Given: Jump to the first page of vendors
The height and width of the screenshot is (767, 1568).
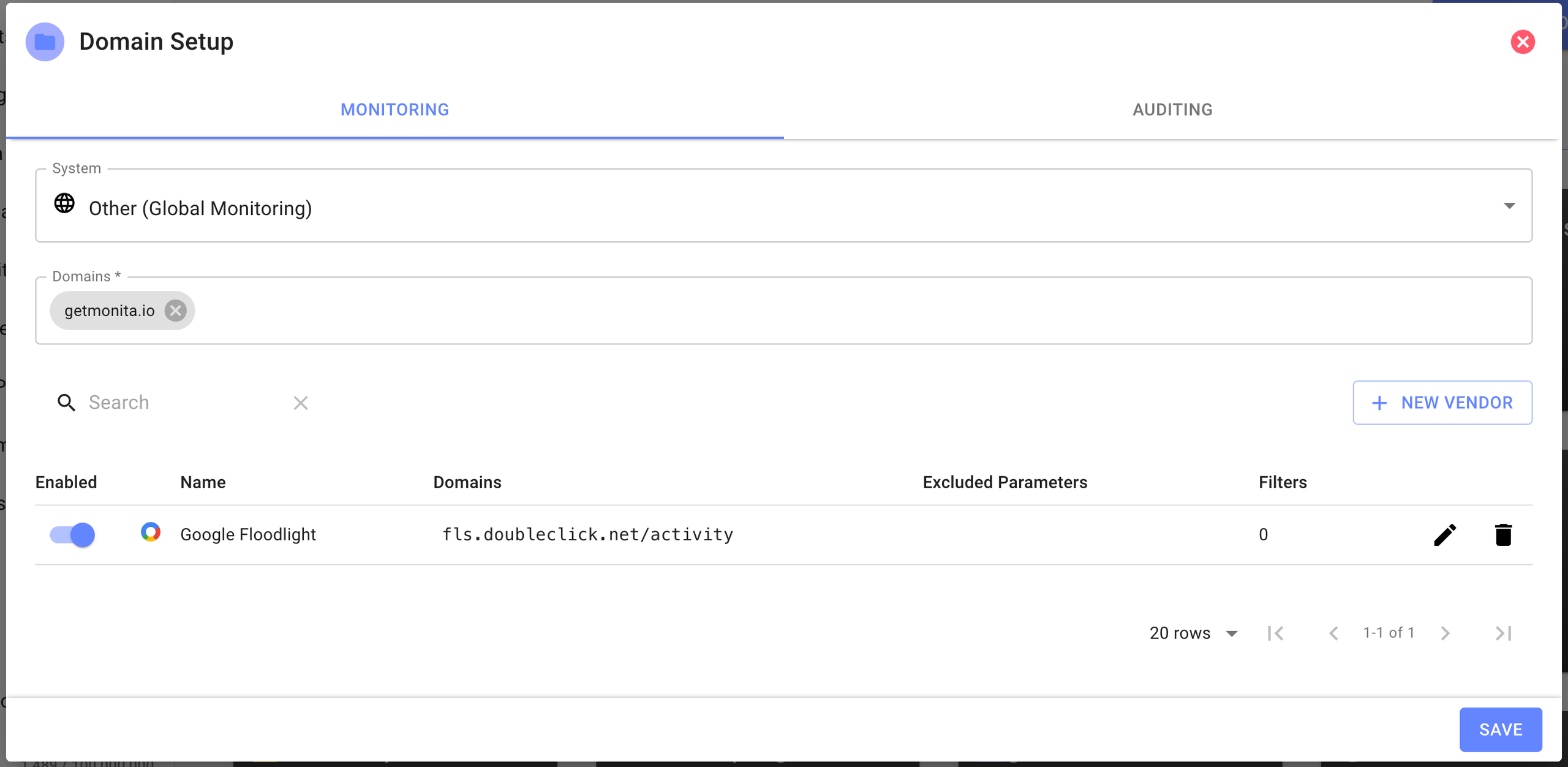Looking at the screenshot, I should (1276, 633).
